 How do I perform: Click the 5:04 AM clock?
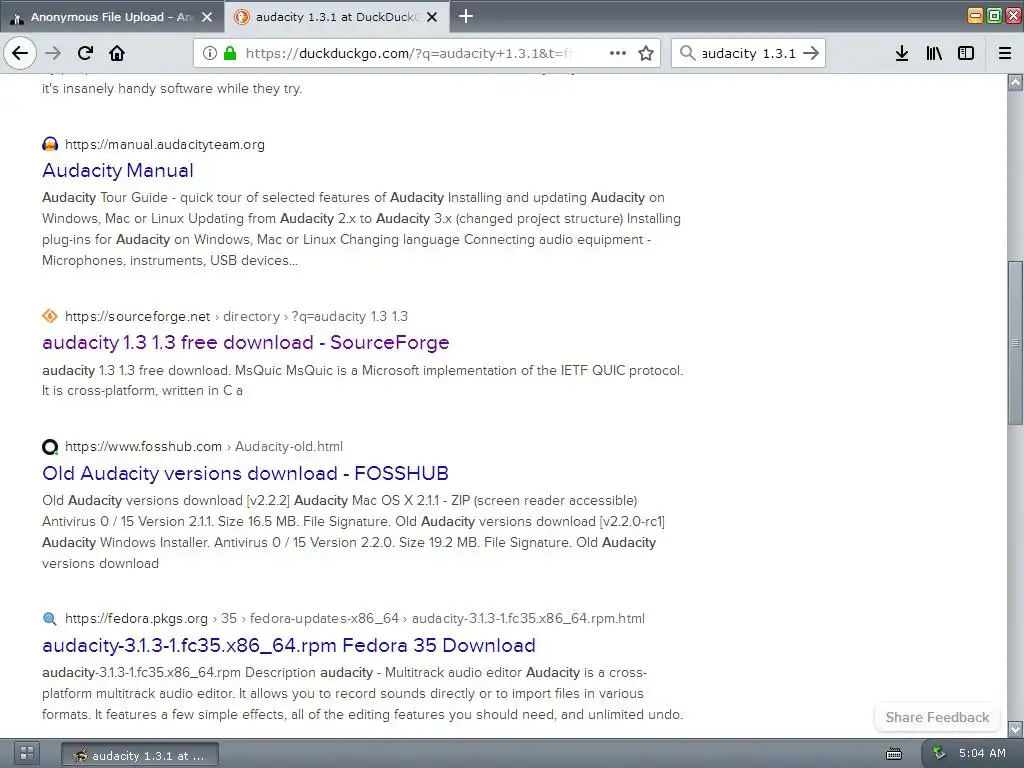(982, 753)
